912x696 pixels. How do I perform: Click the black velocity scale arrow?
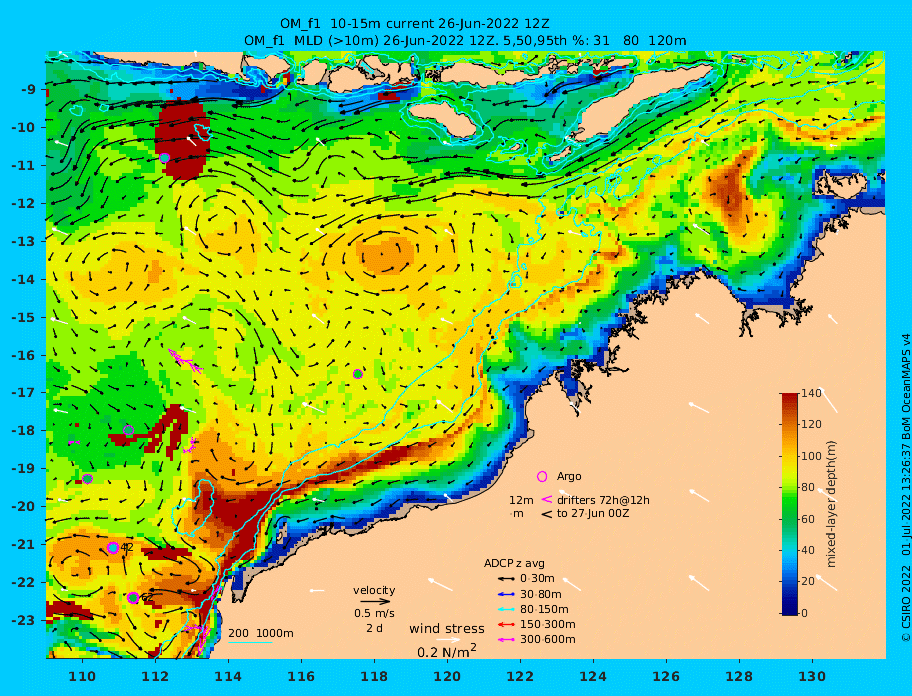pyautogui.click(x=375, y=602)
